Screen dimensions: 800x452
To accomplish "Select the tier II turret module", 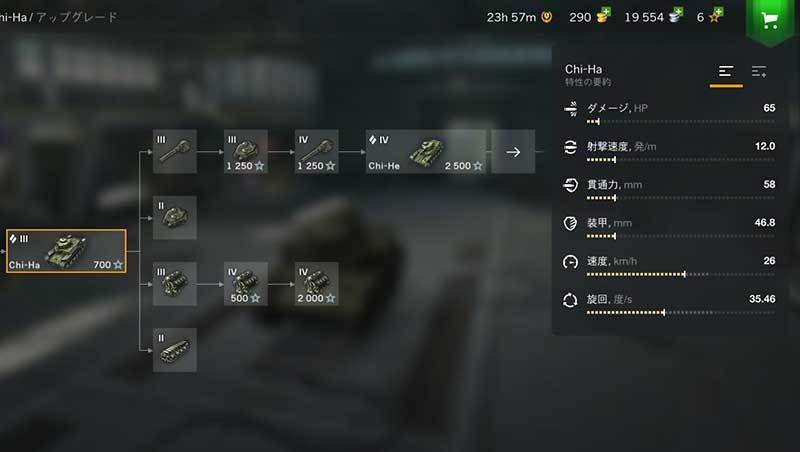I will click(x=174, y=218).
